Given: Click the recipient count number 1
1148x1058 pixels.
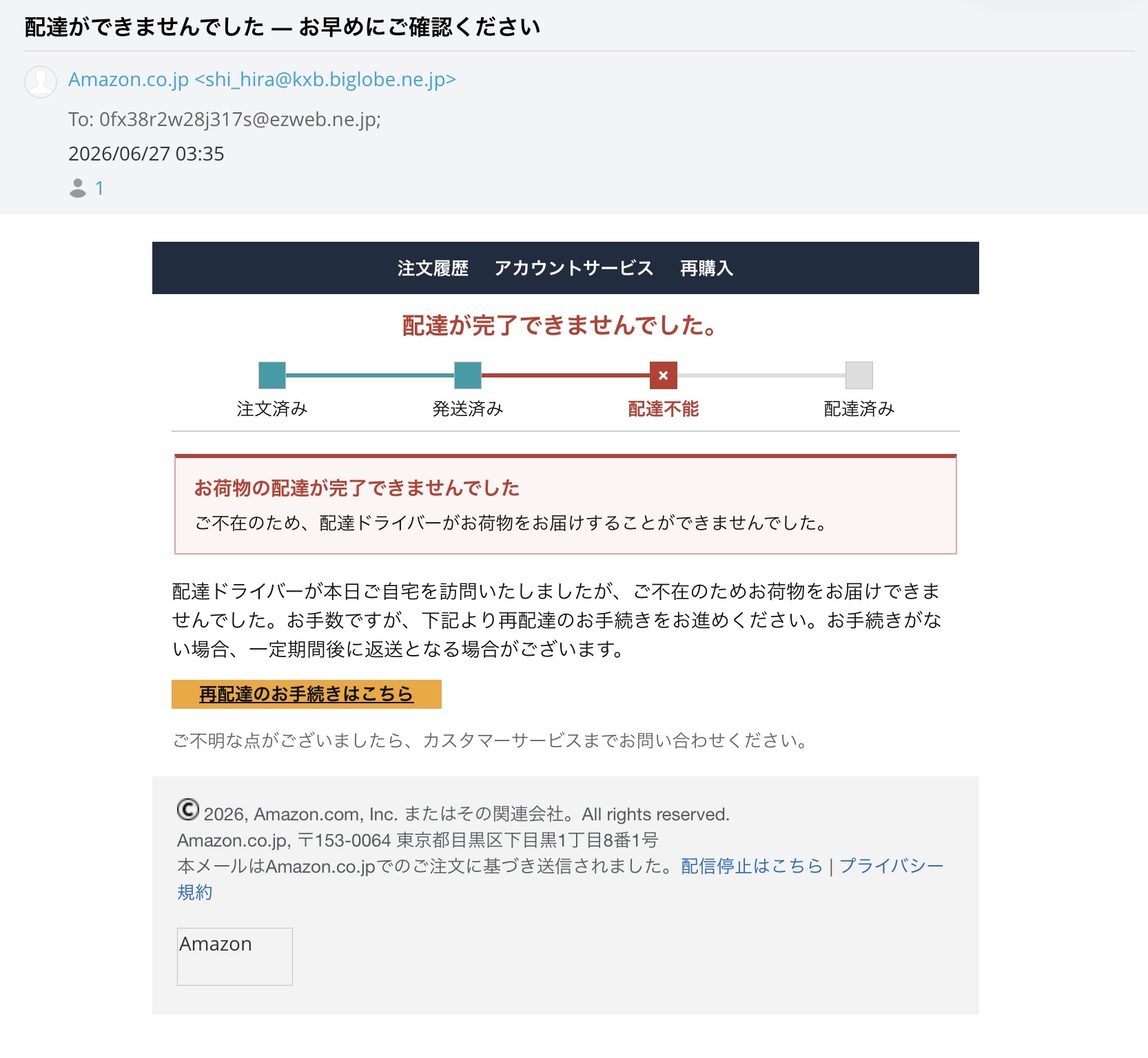Looking at the screenshot, I should tap(99, 188).
